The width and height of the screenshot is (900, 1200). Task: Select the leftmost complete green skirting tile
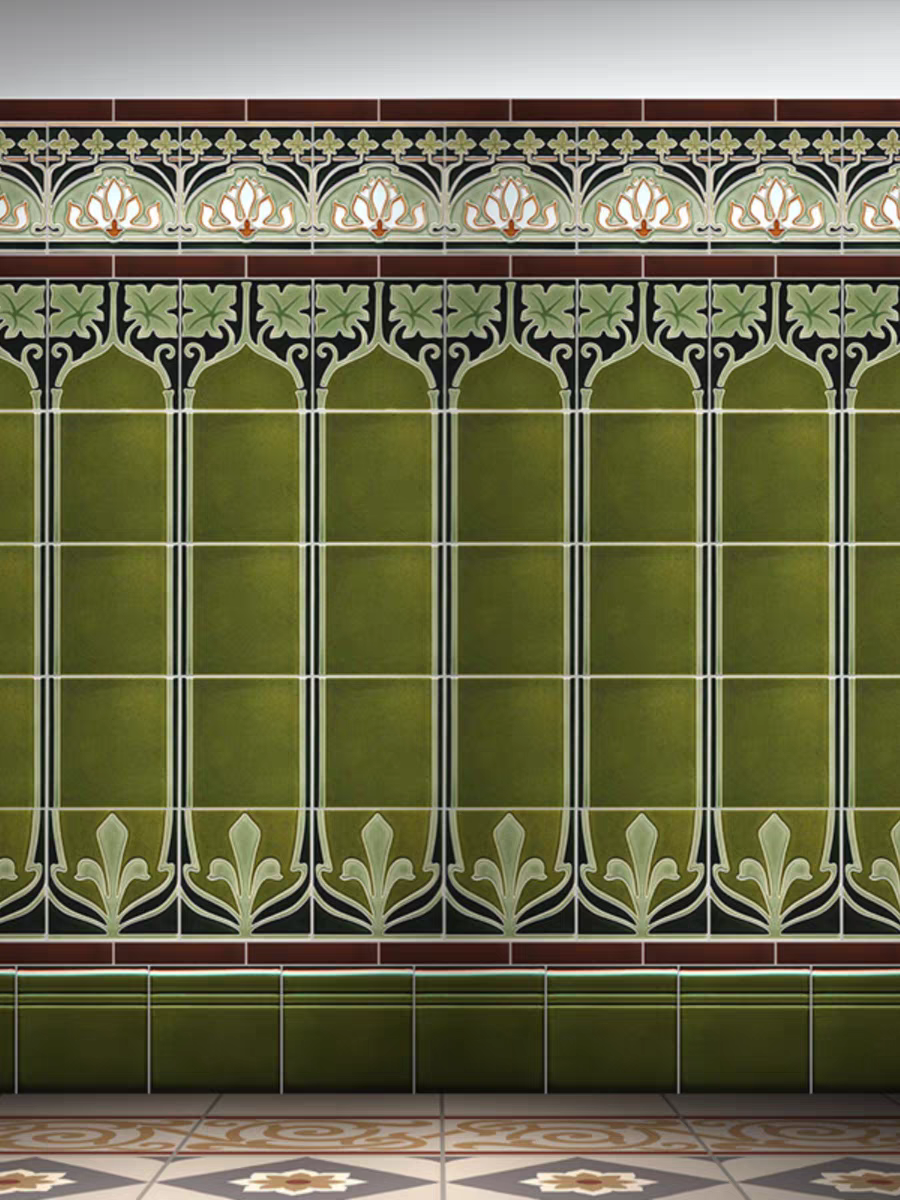82,1030
